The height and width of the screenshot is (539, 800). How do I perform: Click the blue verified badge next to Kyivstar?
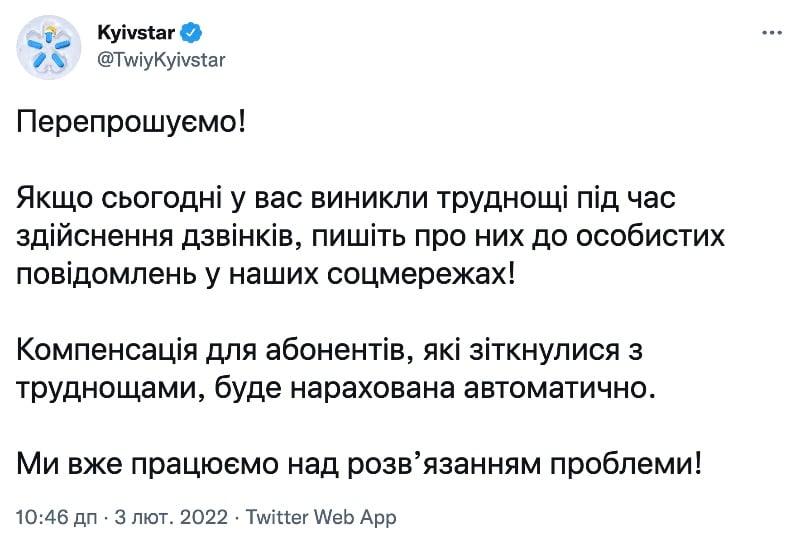click(x=192, y=33)
